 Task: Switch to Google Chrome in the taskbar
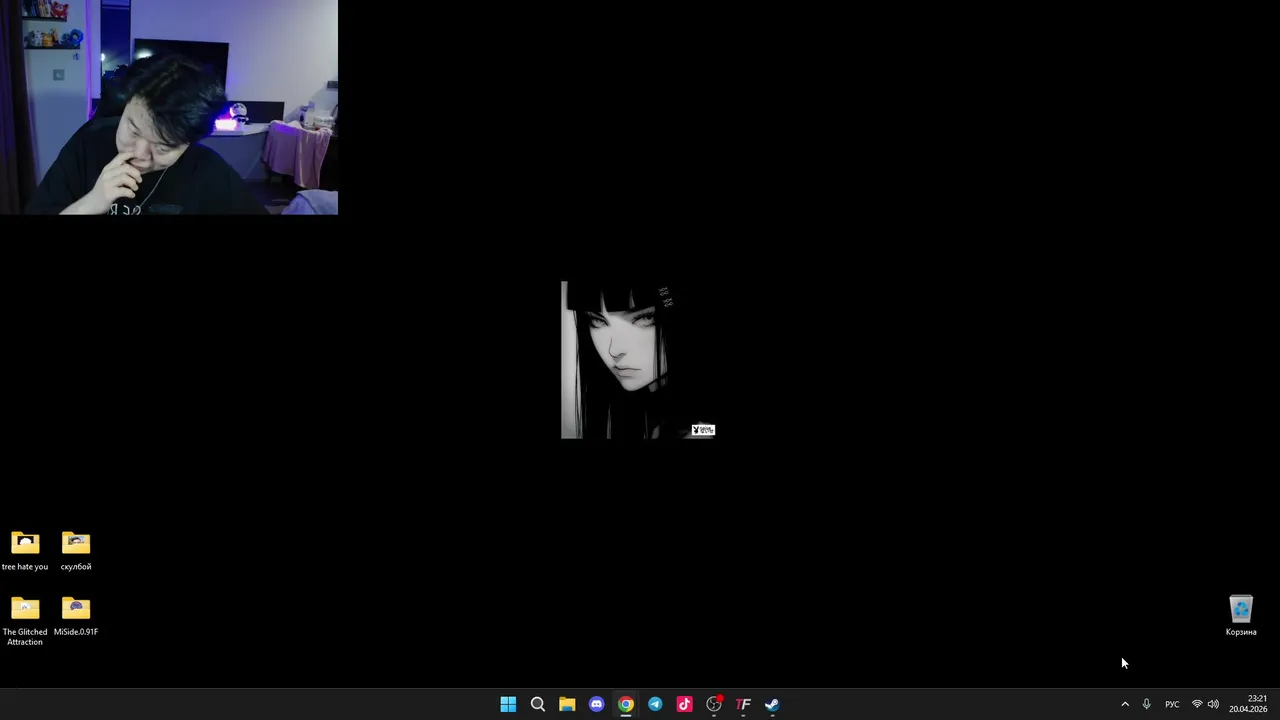626,704
